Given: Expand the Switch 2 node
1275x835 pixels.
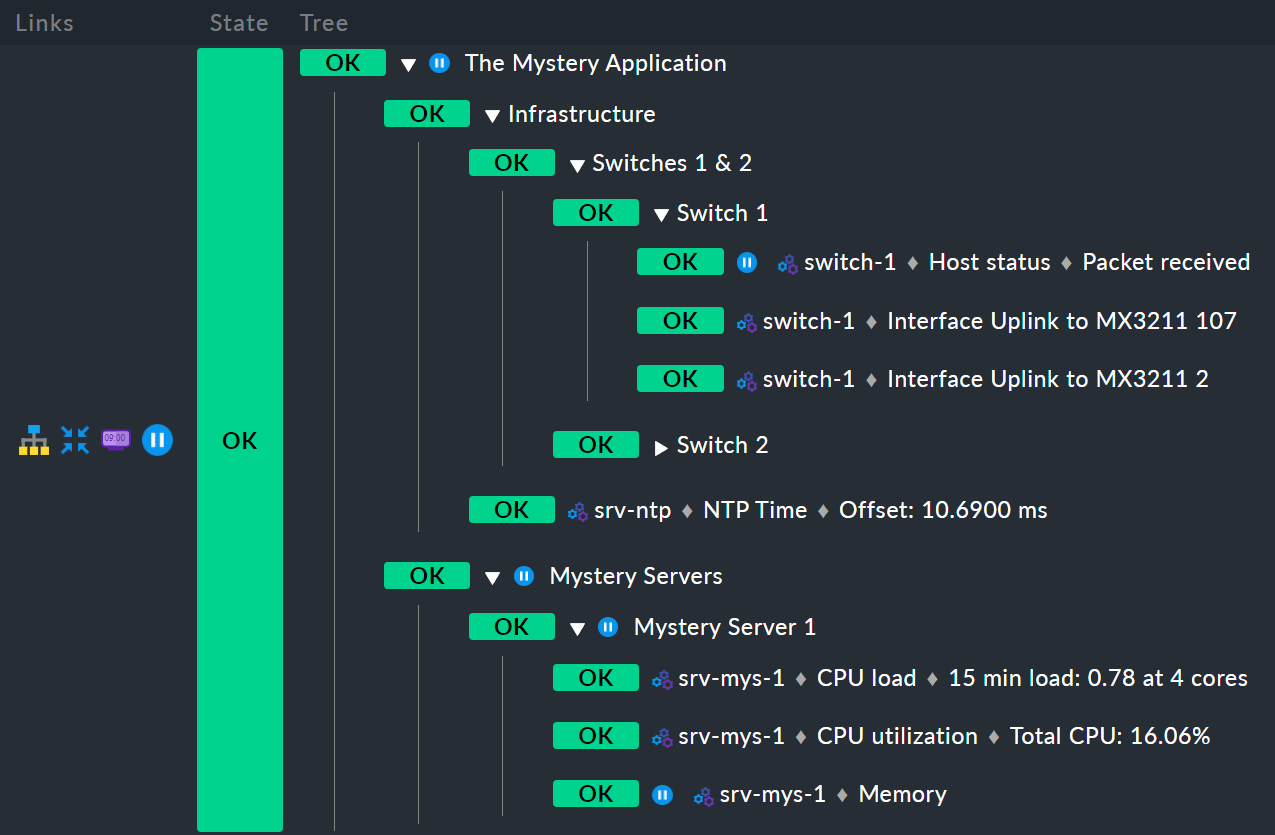Looking at the screenshot, I should pos(660,447).
